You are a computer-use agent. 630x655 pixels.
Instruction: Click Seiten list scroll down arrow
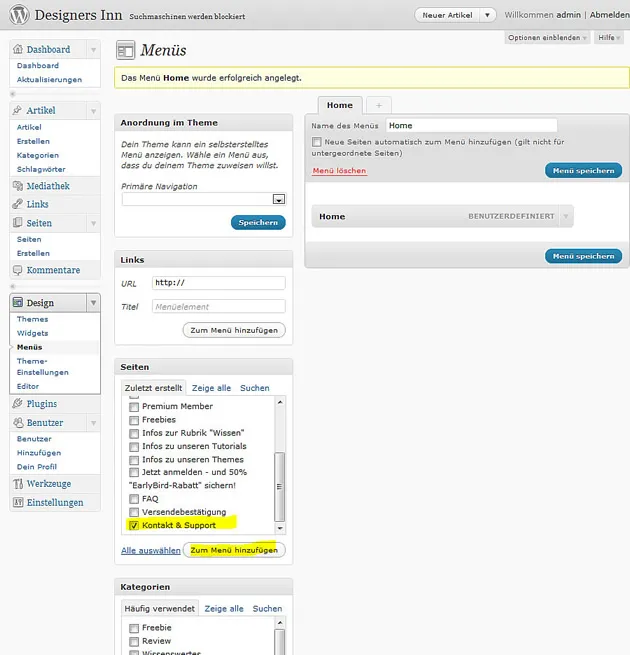(280, 528)
